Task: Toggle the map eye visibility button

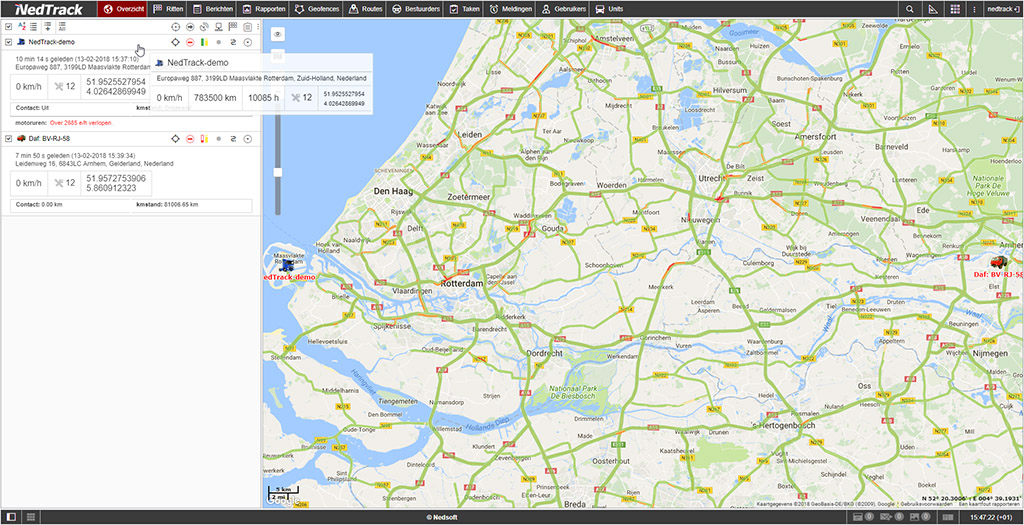Action: 278,34
